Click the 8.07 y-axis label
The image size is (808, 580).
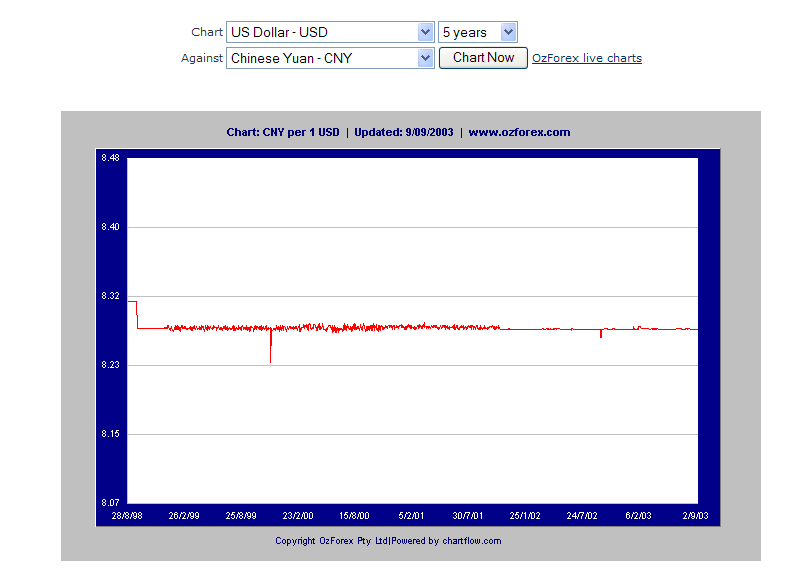pyautogui.click(x=110, y=503)
